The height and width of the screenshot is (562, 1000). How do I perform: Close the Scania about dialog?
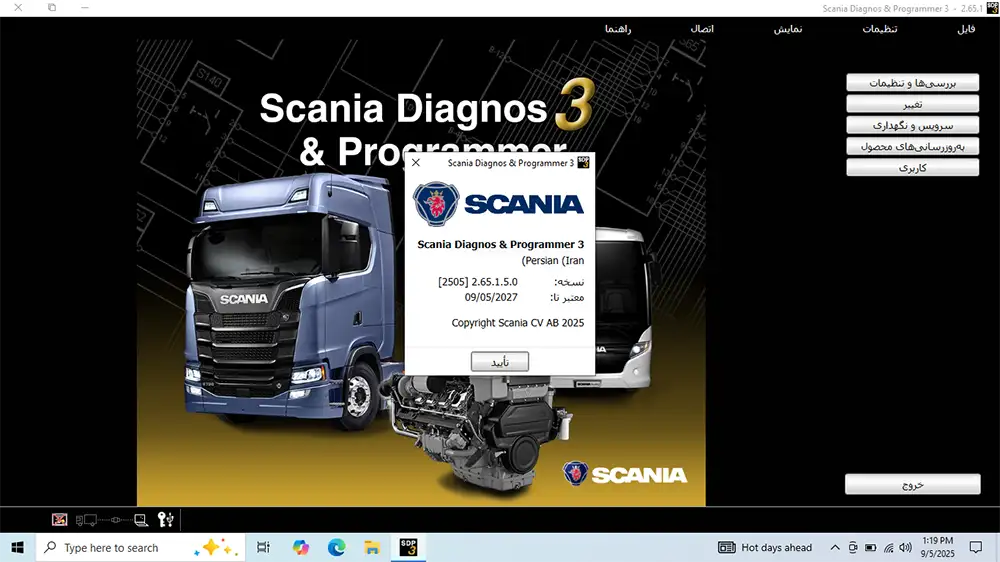pyautogui.click(x=416, y=163)
